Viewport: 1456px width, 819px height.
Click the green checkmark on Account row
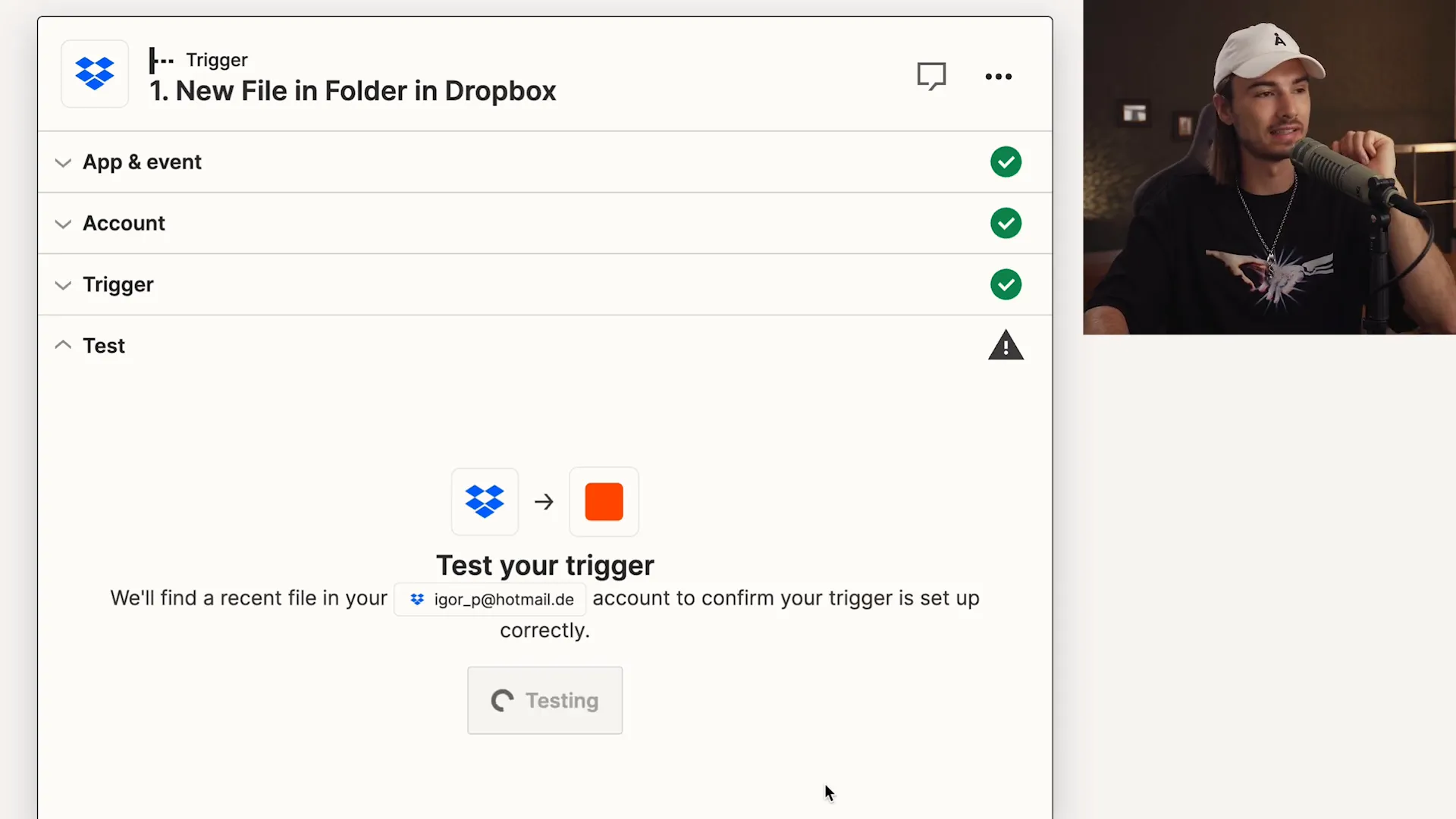point(1006,223)
